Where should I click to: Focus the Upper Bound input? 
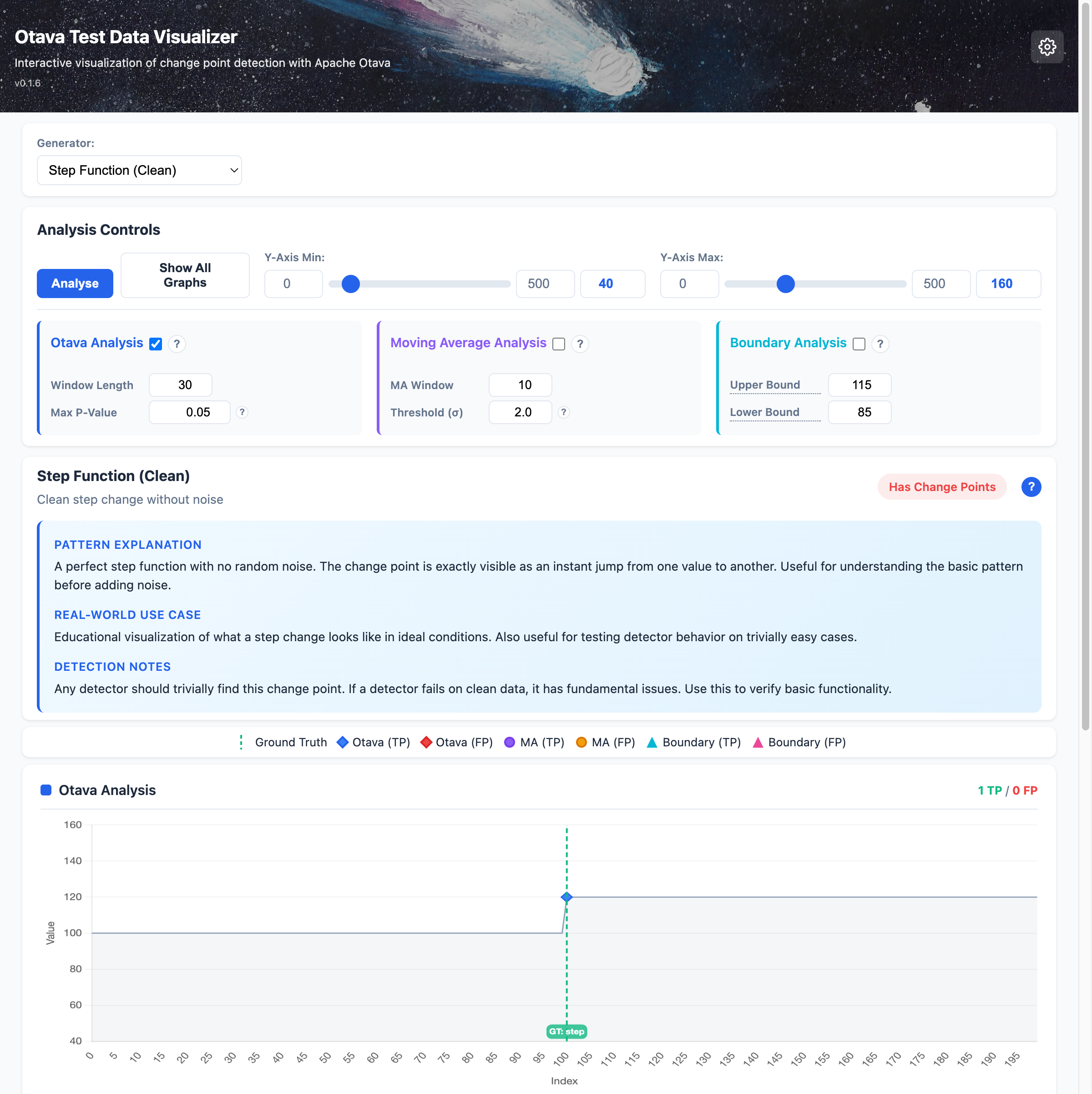click(x=859, y=385)
